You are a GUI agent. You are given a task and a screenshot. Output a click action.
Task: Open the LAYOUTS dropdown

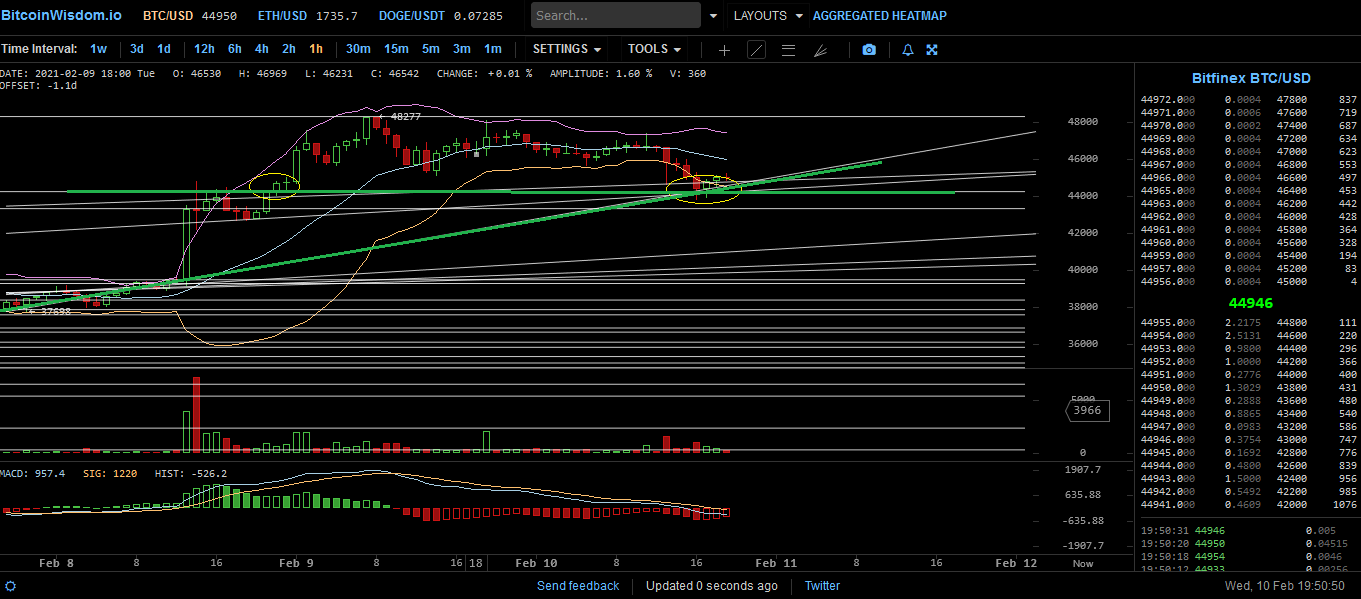tap(768, 16)
